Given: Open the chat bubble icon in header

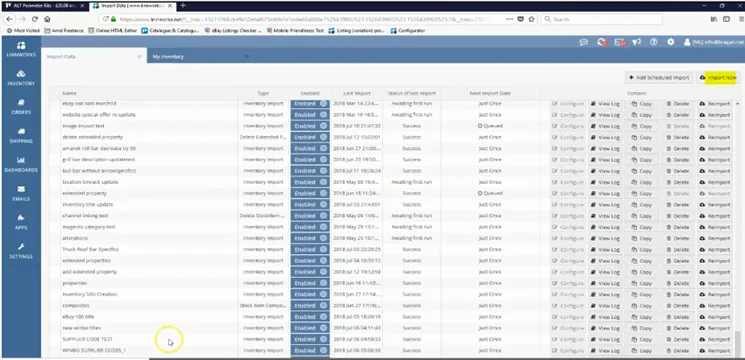Looking at the screenshot, I should click(x=583, y=42).
